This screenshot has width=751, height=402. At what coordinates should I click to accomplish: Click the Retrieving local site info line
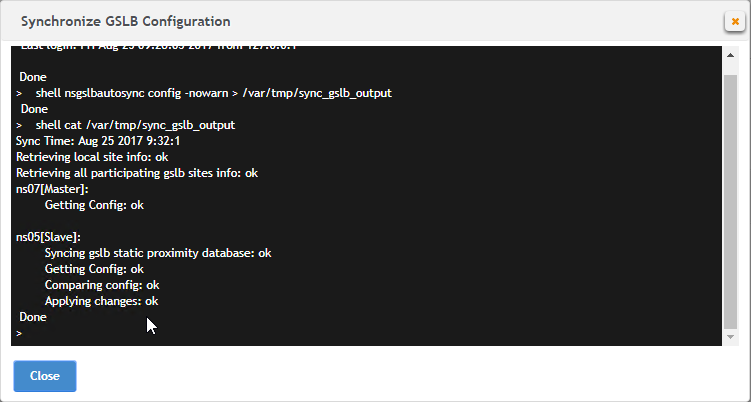click(92, 157)
